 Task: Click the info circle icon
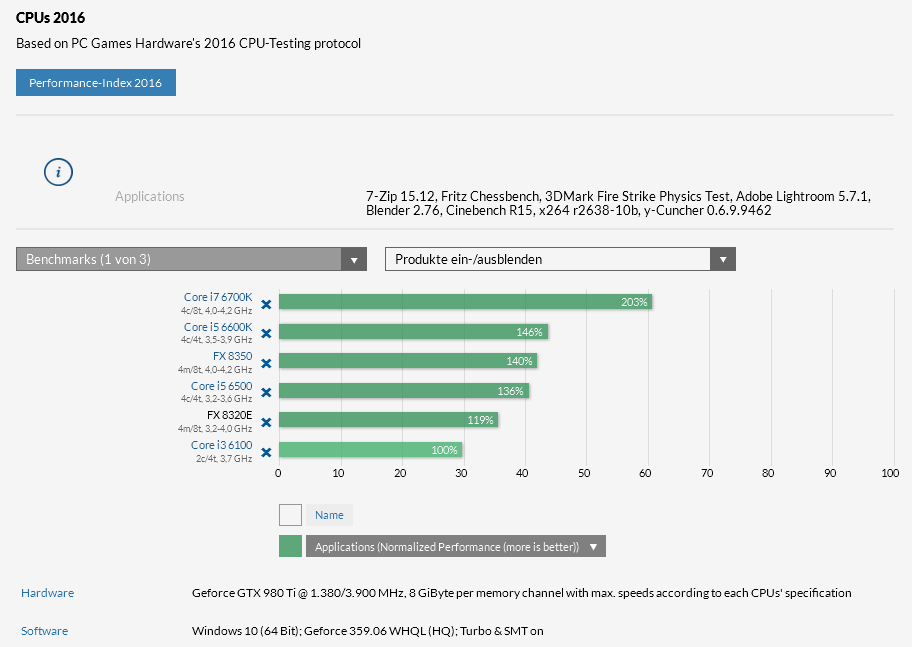(58, 172)
